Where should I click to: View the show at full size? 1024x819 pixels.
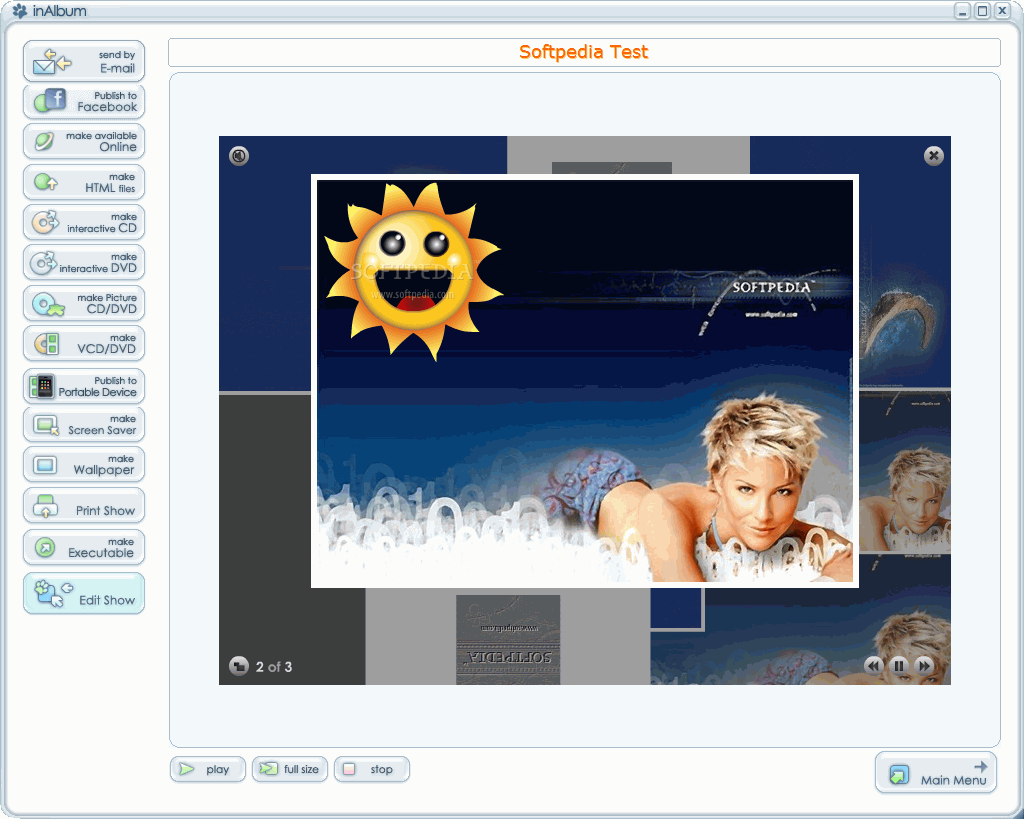point(290,769)
